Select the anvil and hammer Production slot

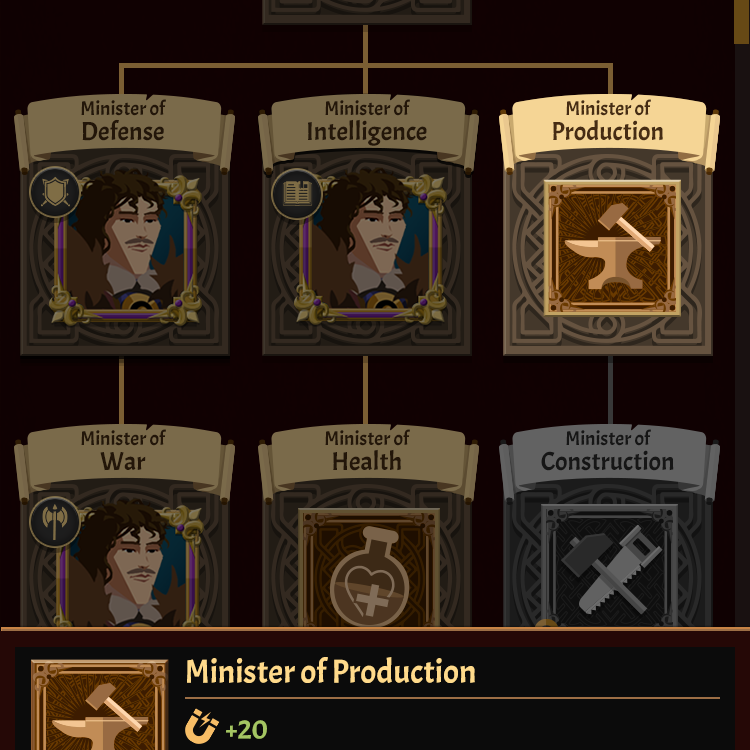coord(612,248)
